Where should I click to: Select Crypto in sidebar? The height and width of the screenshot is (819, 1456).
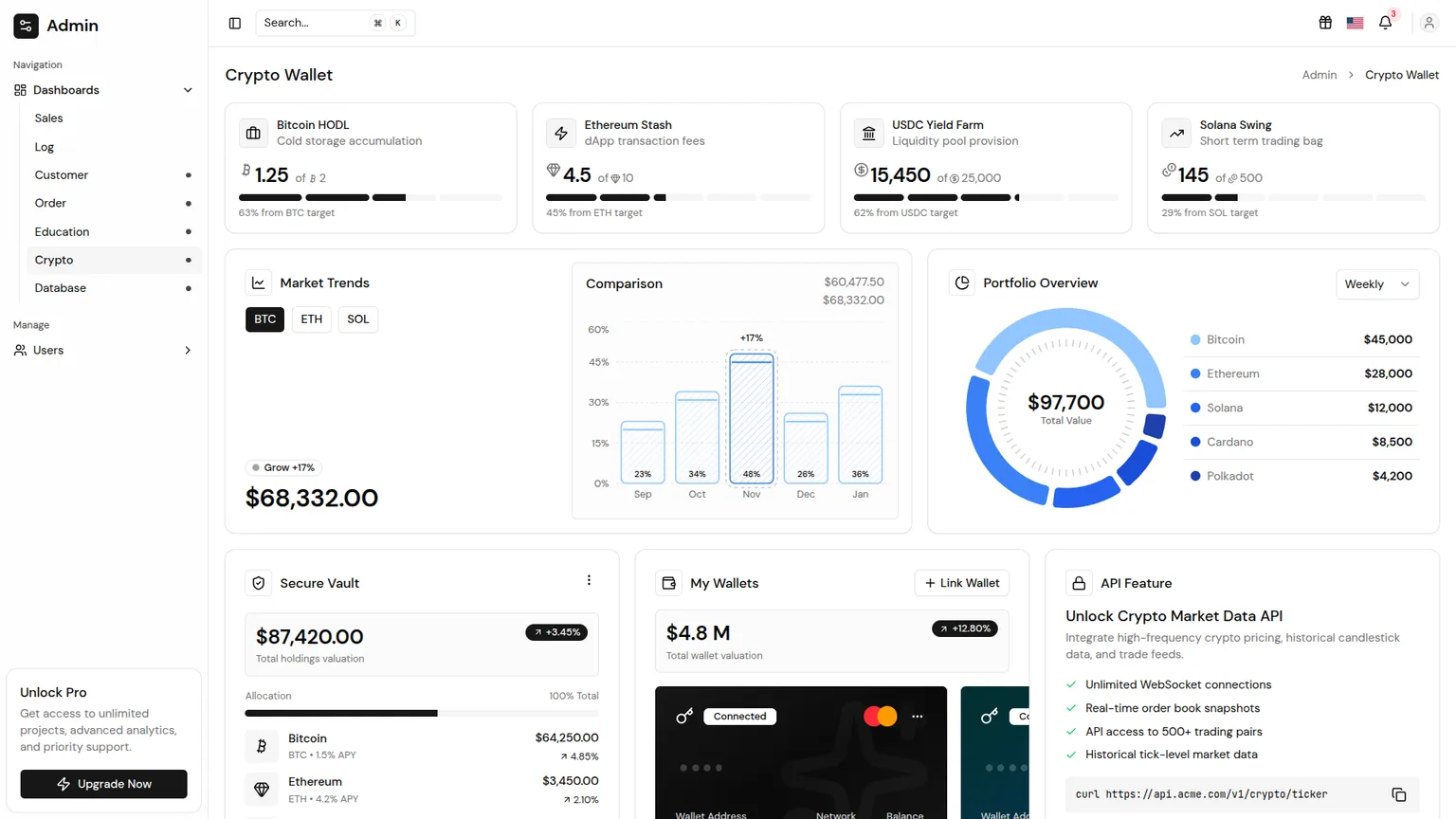pos(114,260)
